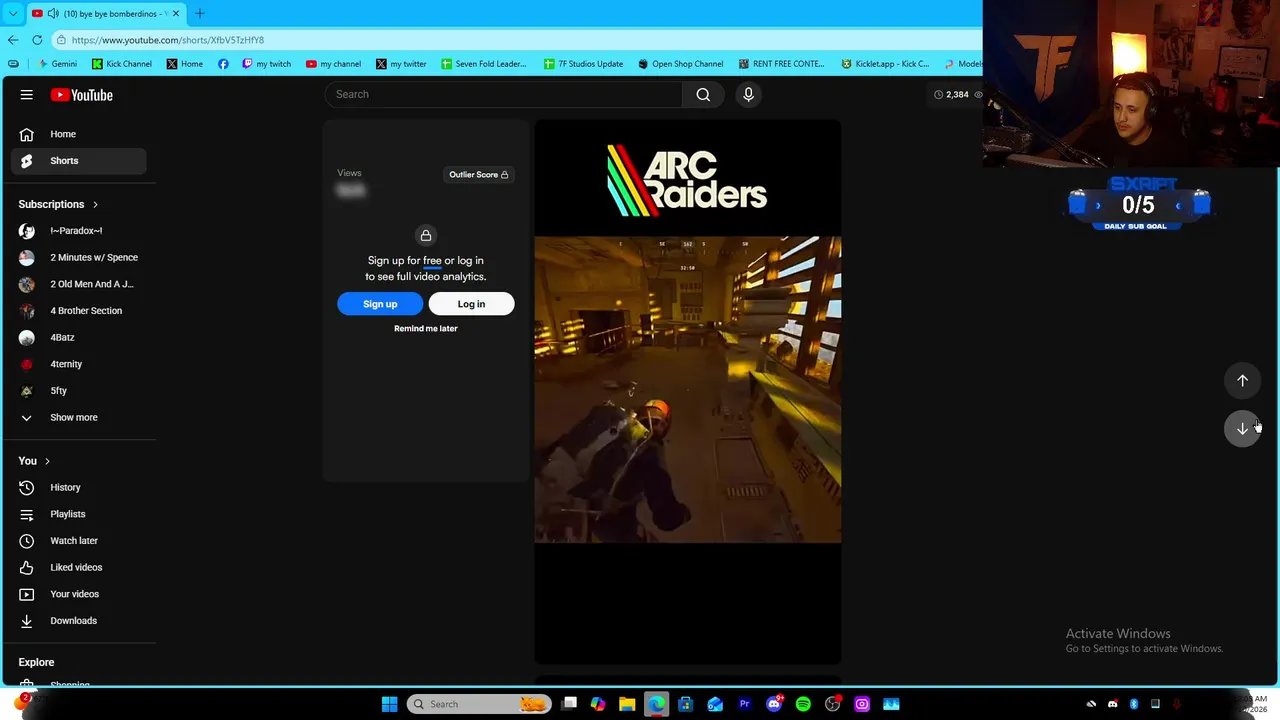Go to the YouTube logo home link
1280x720 pixels.
tap(82, 95)
